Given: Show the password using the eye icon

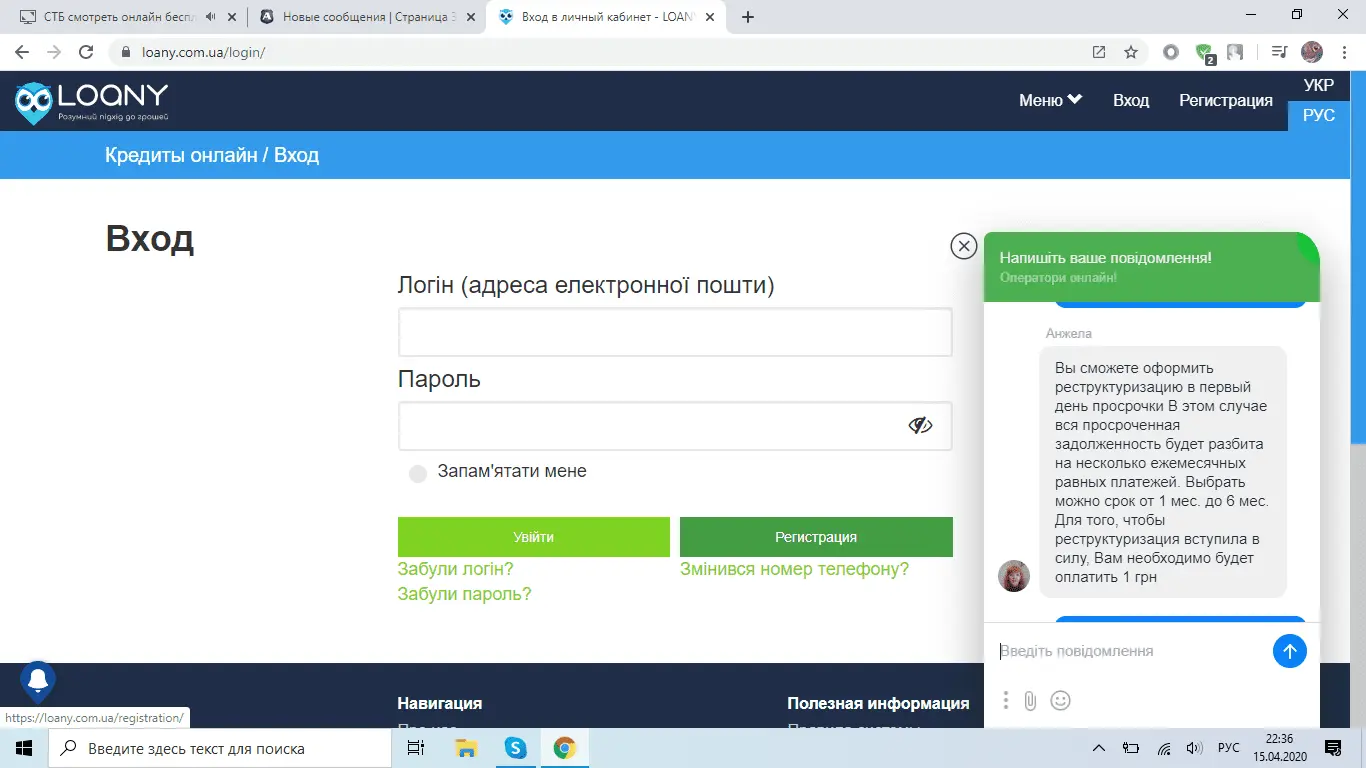Looking at the screenshot, I should click(920, 425).
